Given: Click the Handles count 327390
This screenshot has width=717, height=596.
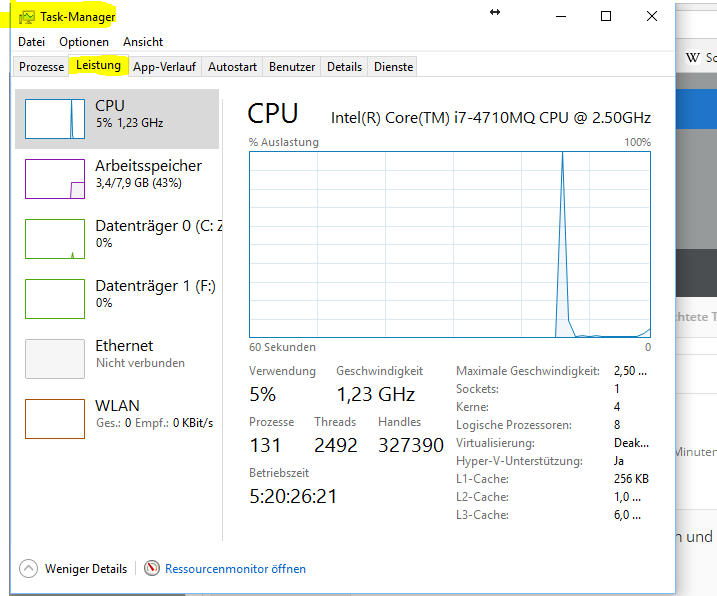Looking at the screenshot, I should point(411,445).
